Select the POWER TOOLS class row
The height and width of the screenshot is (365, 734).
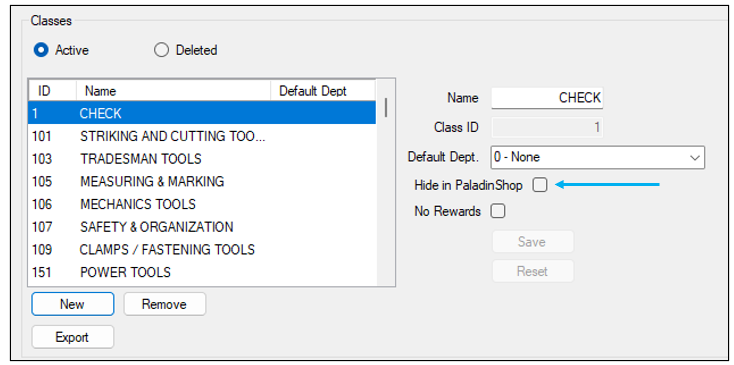[x=202, y=272]
